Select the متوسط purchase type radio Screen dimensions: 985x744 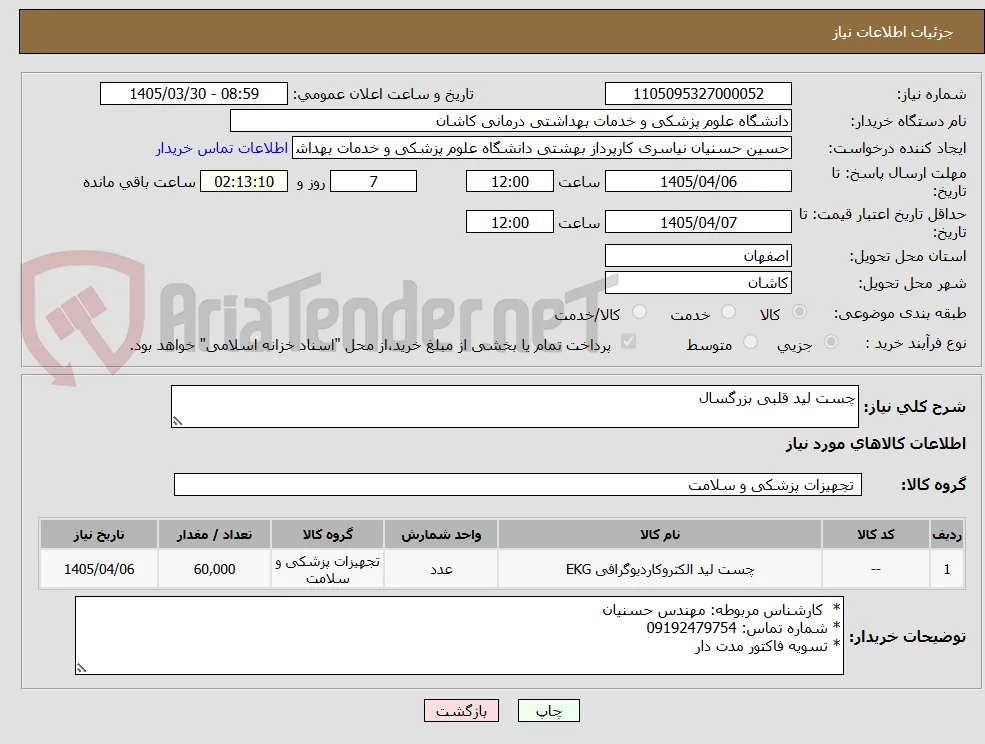point(750,342)
